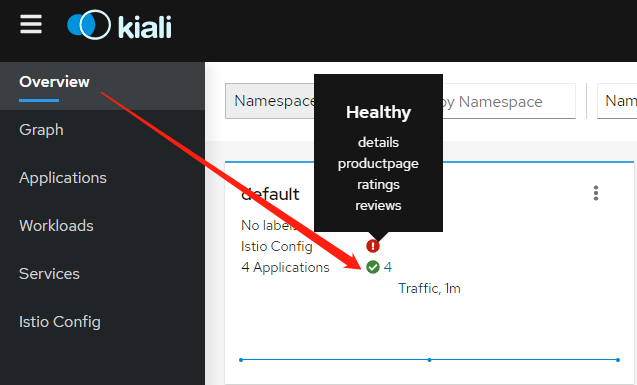637x385 pixels.
Task: Open the Name sort dropdown
Action: pos(617,101)
